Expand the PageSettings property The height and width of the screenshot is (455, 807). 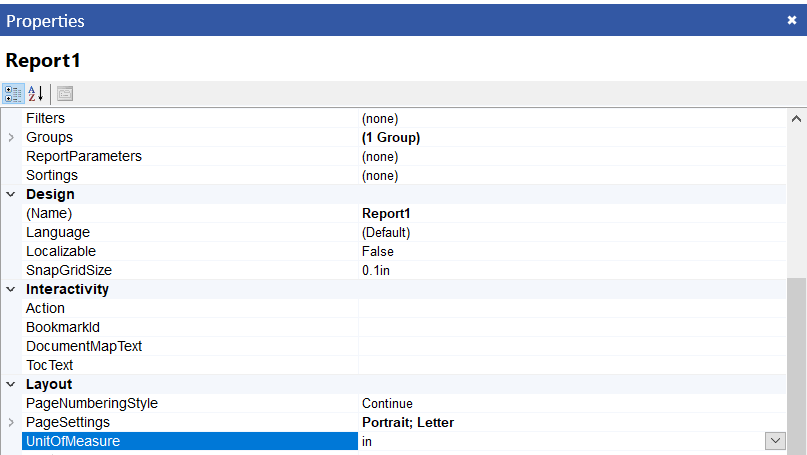[x=11, y=422]
